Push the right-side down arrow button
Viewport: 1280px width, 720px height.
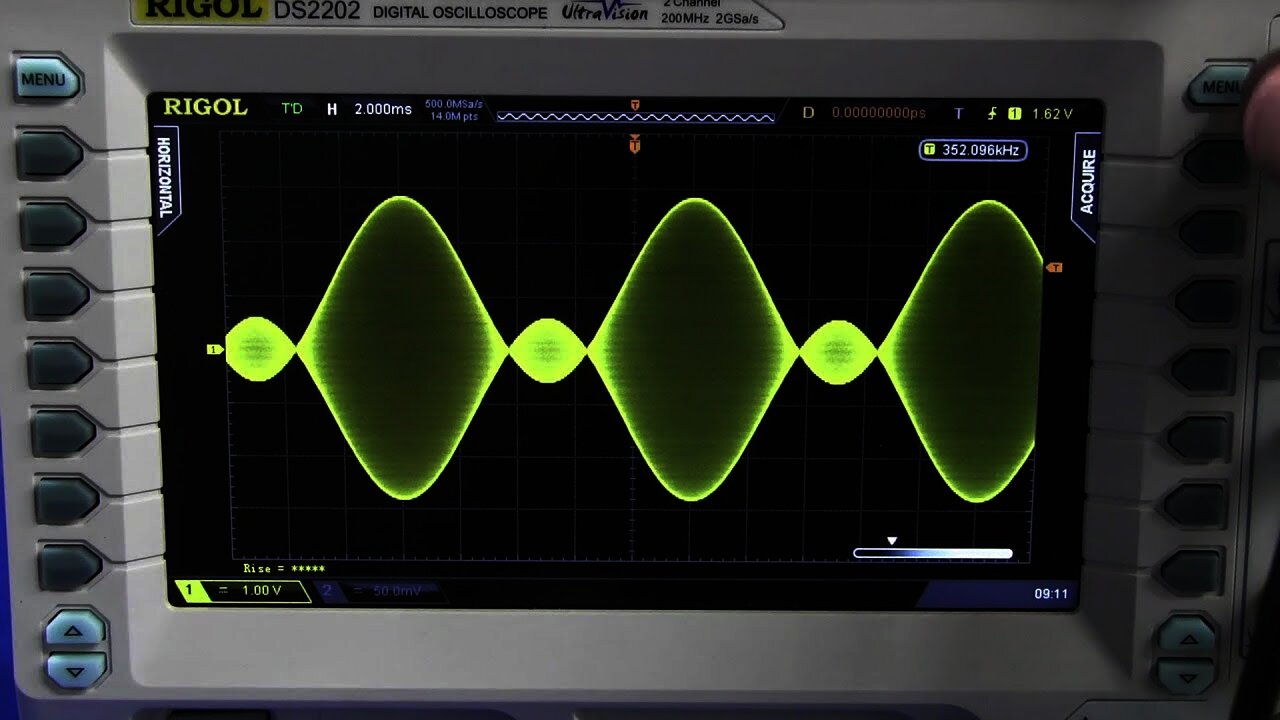coord(1187,677)
